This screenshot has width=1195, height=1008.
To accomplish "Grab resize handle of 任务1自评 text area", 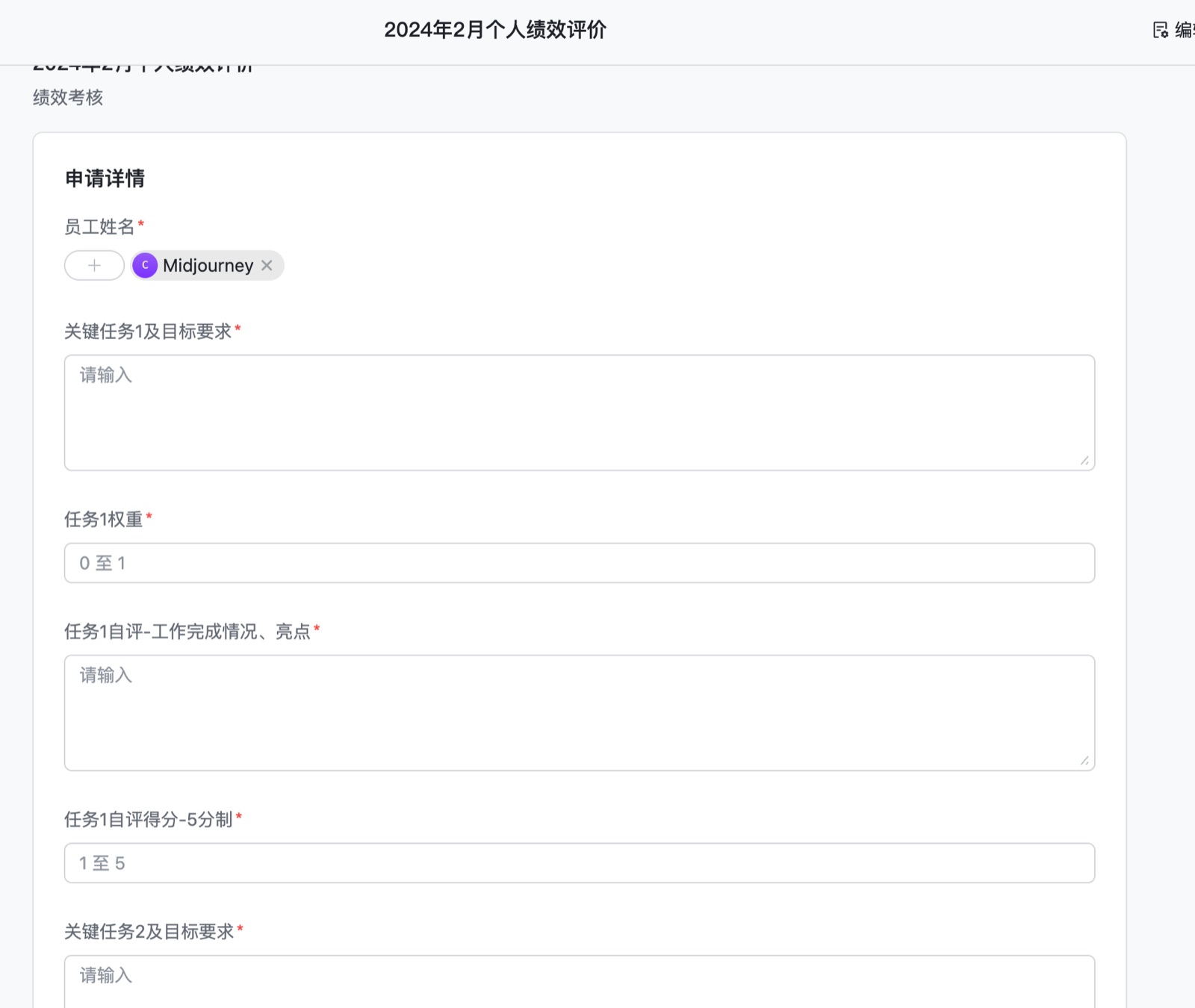I will 1084,761.
